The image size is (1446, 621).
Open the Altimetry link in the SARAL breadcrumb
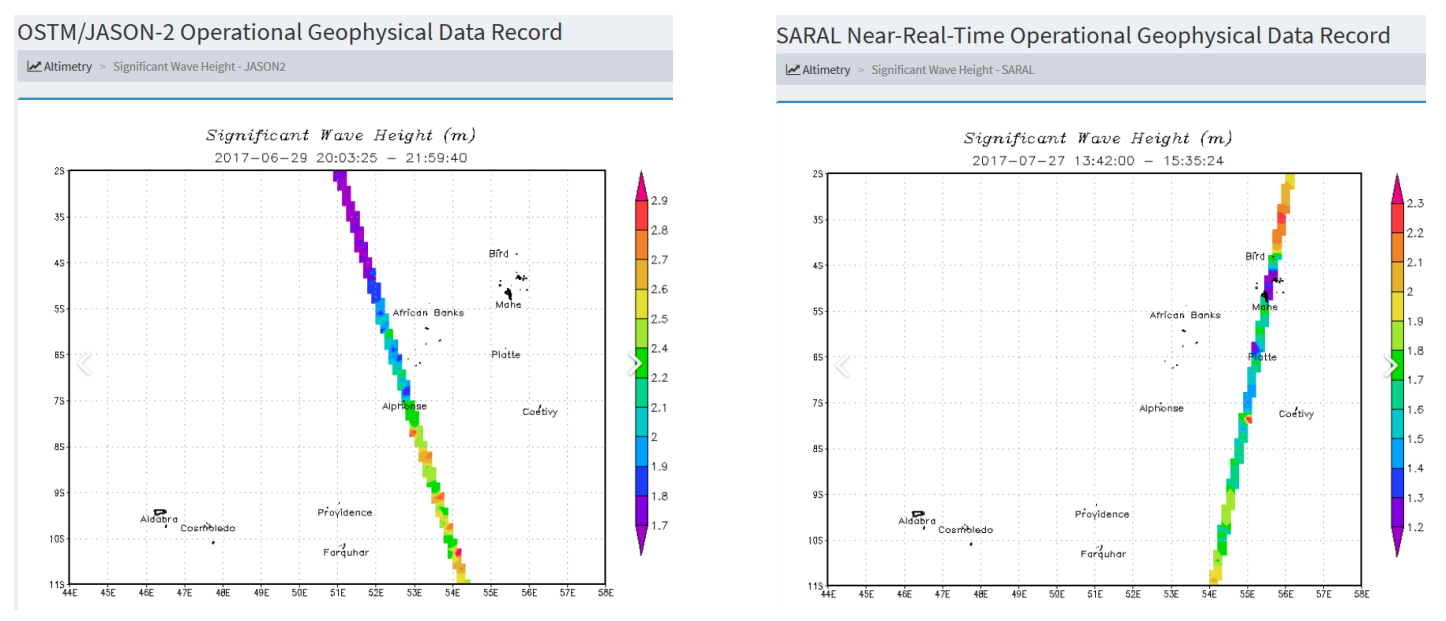click(x=827, y=70)
